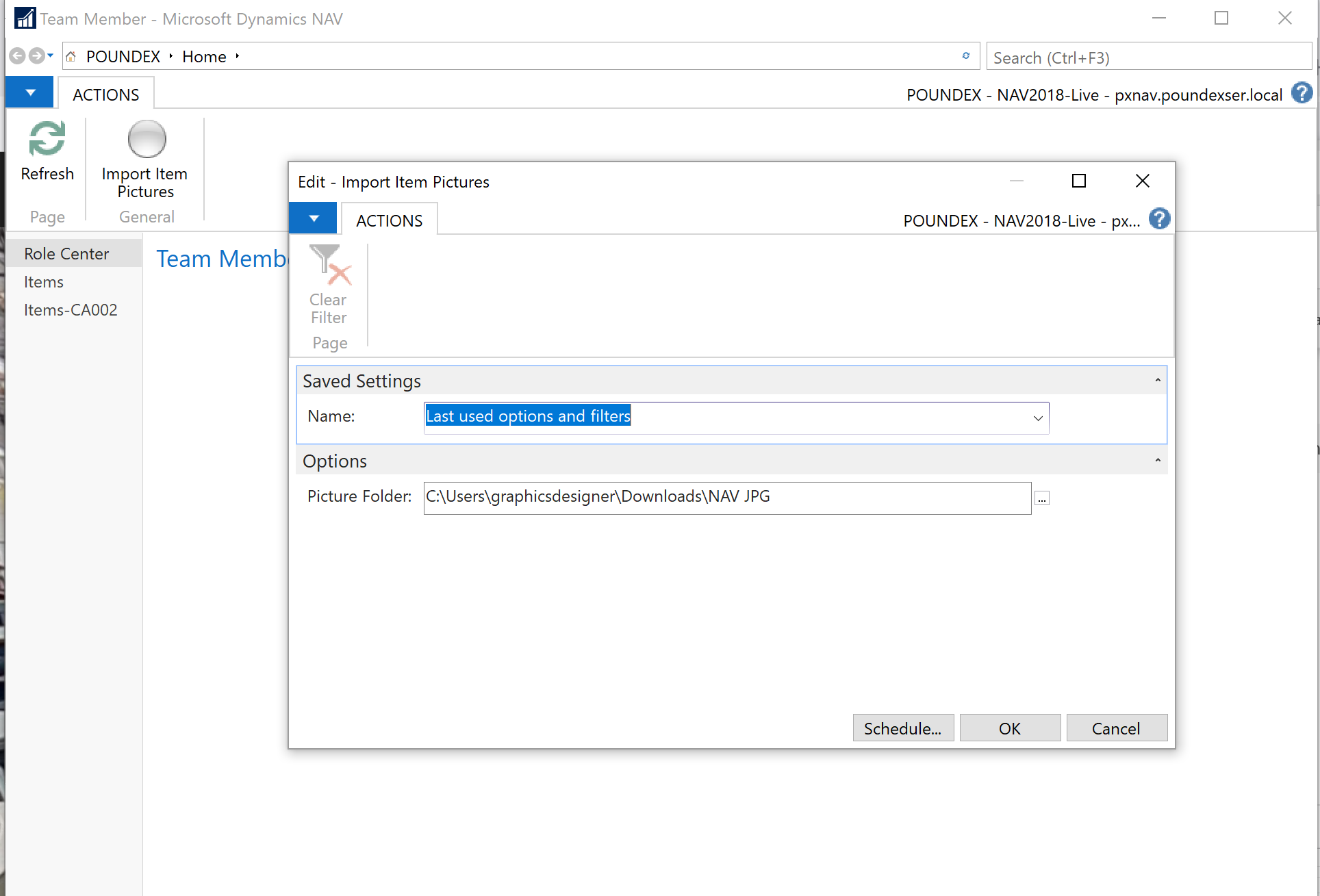This screenshot has width=1320, height=896.
Task: Open the Name saved settings dropdown
Action: click(x=1038, y=418)
